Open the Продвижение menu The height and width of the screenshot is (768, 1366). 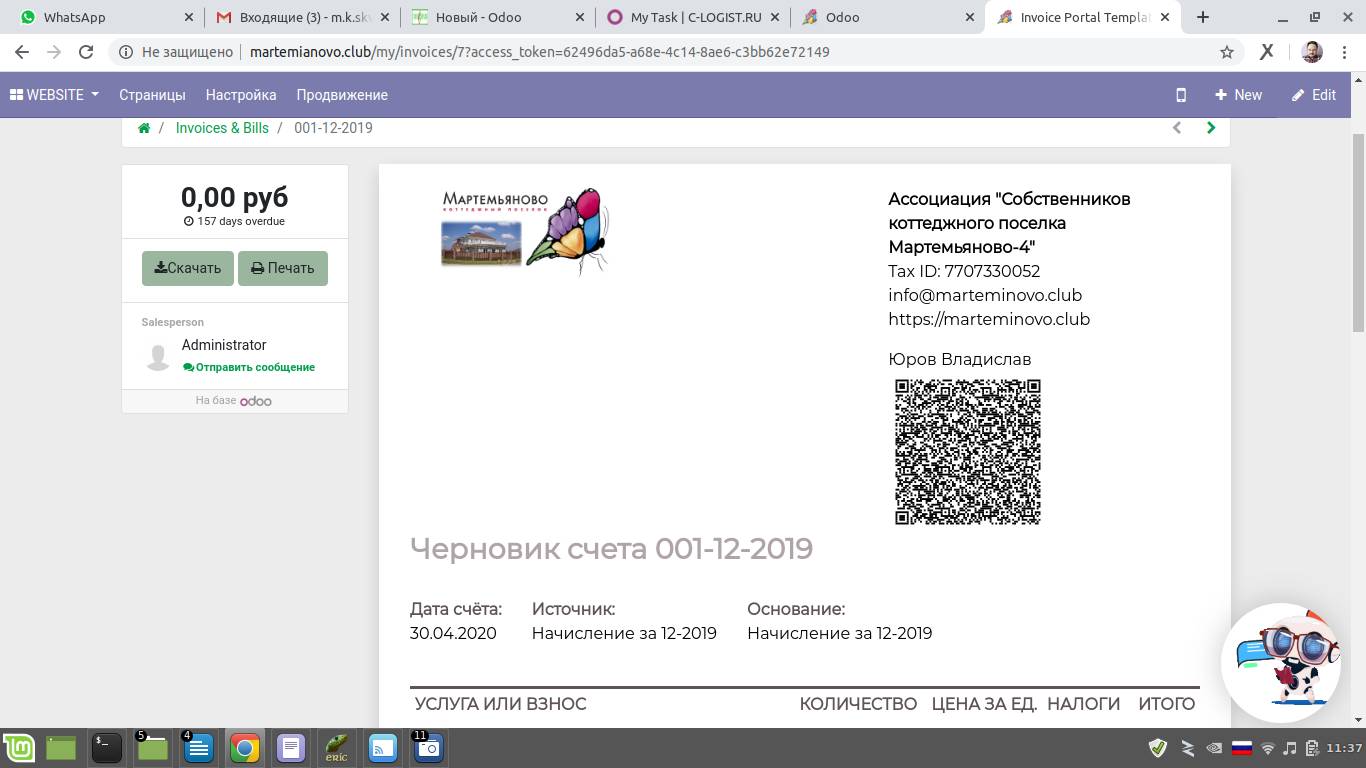pyautogui.click(x=342, y=95)
